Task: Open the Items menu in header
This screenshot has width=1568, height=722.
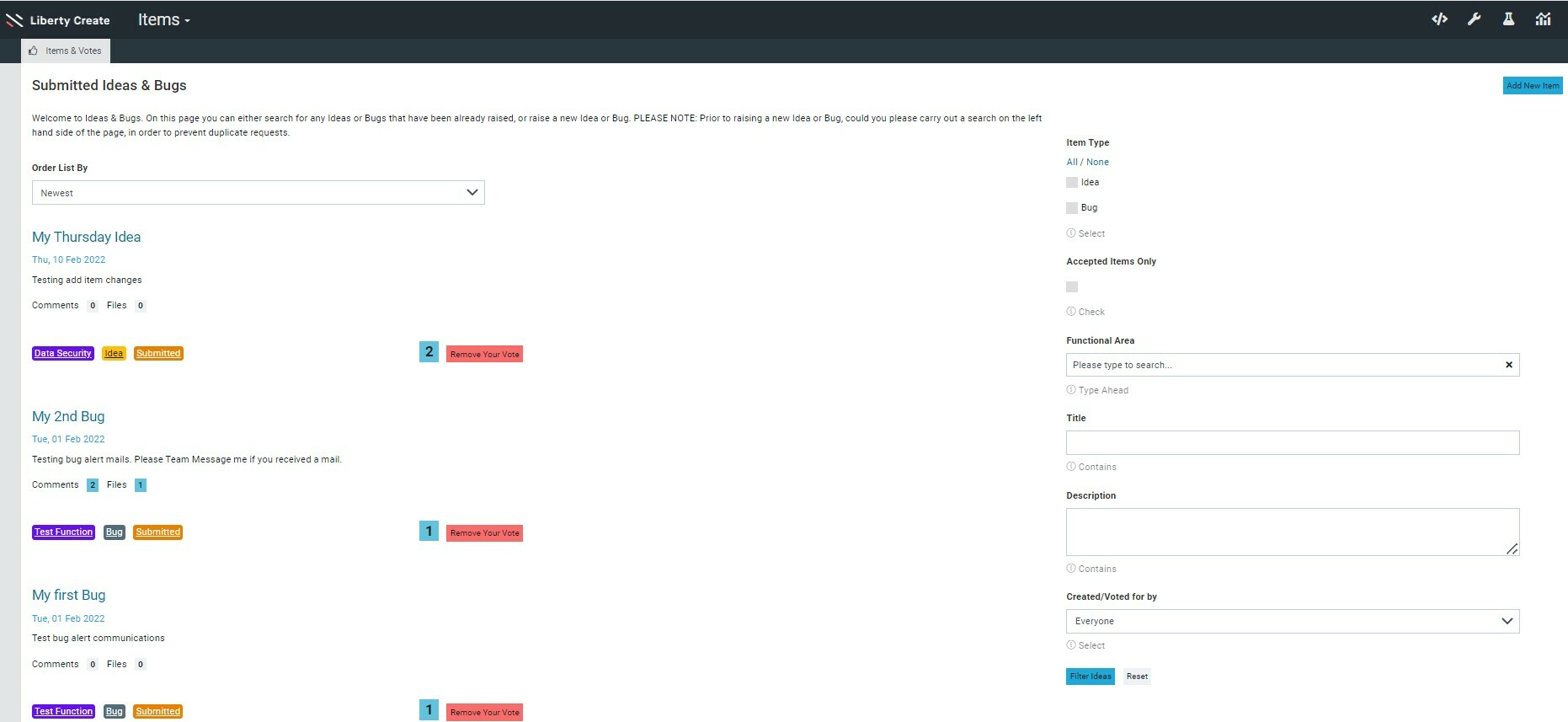Action: tap(163, 20)
